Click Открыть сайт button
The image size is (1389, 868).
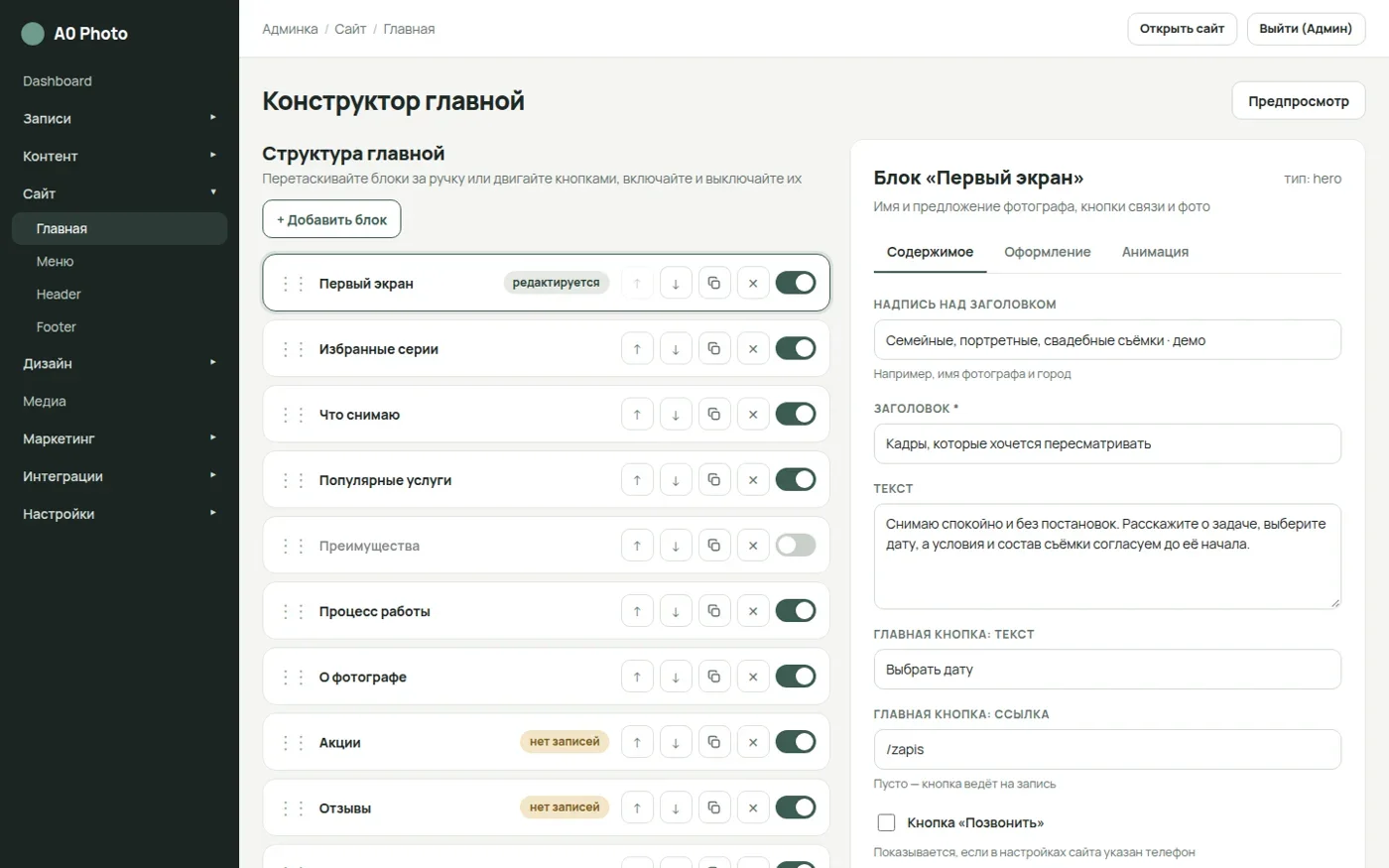1182,29
